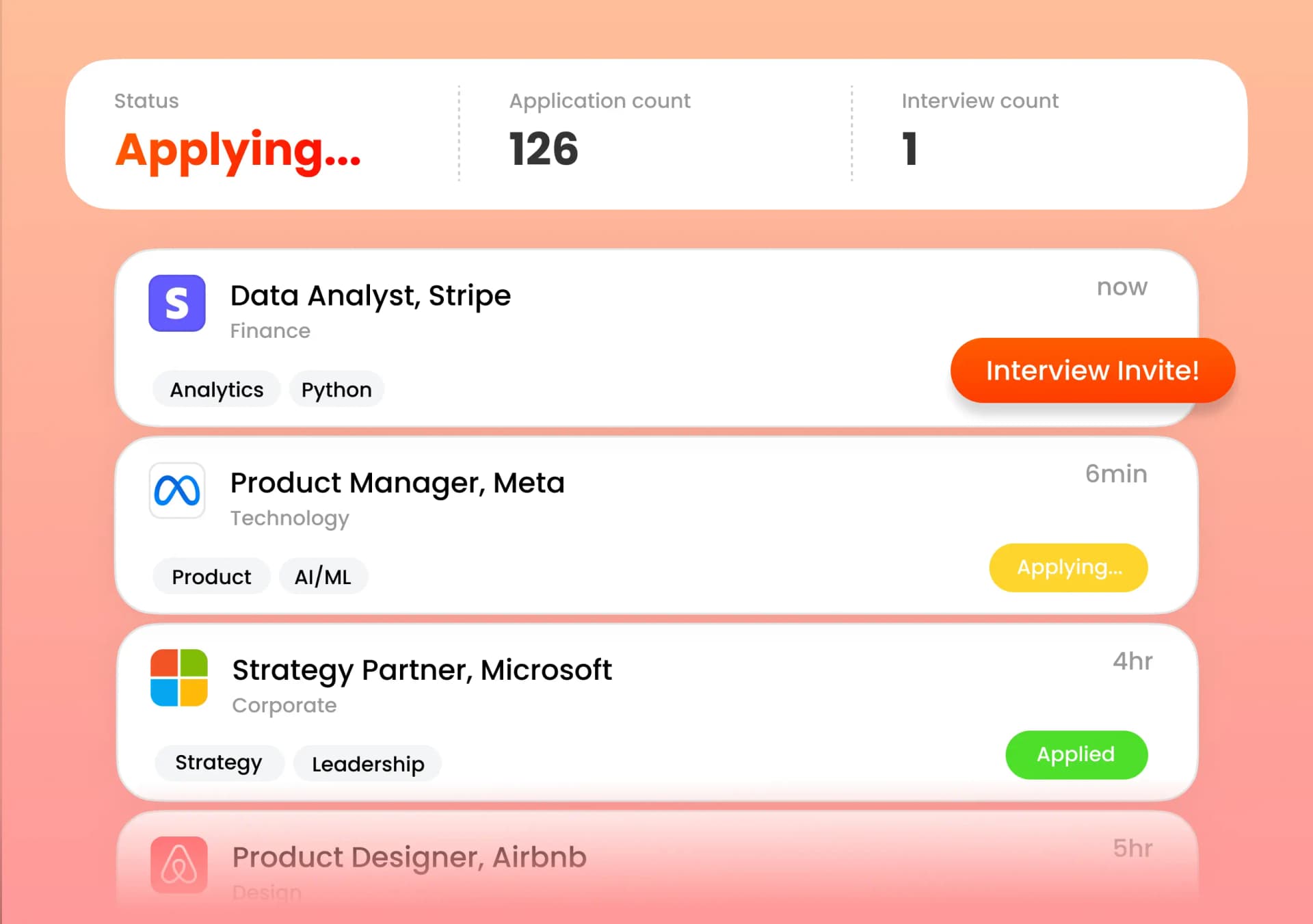The width and height of the screenshot is (1313, 924).
Task: Click the Strategy Partner, Microsoft job title
Action: click(x=421, y=670)
